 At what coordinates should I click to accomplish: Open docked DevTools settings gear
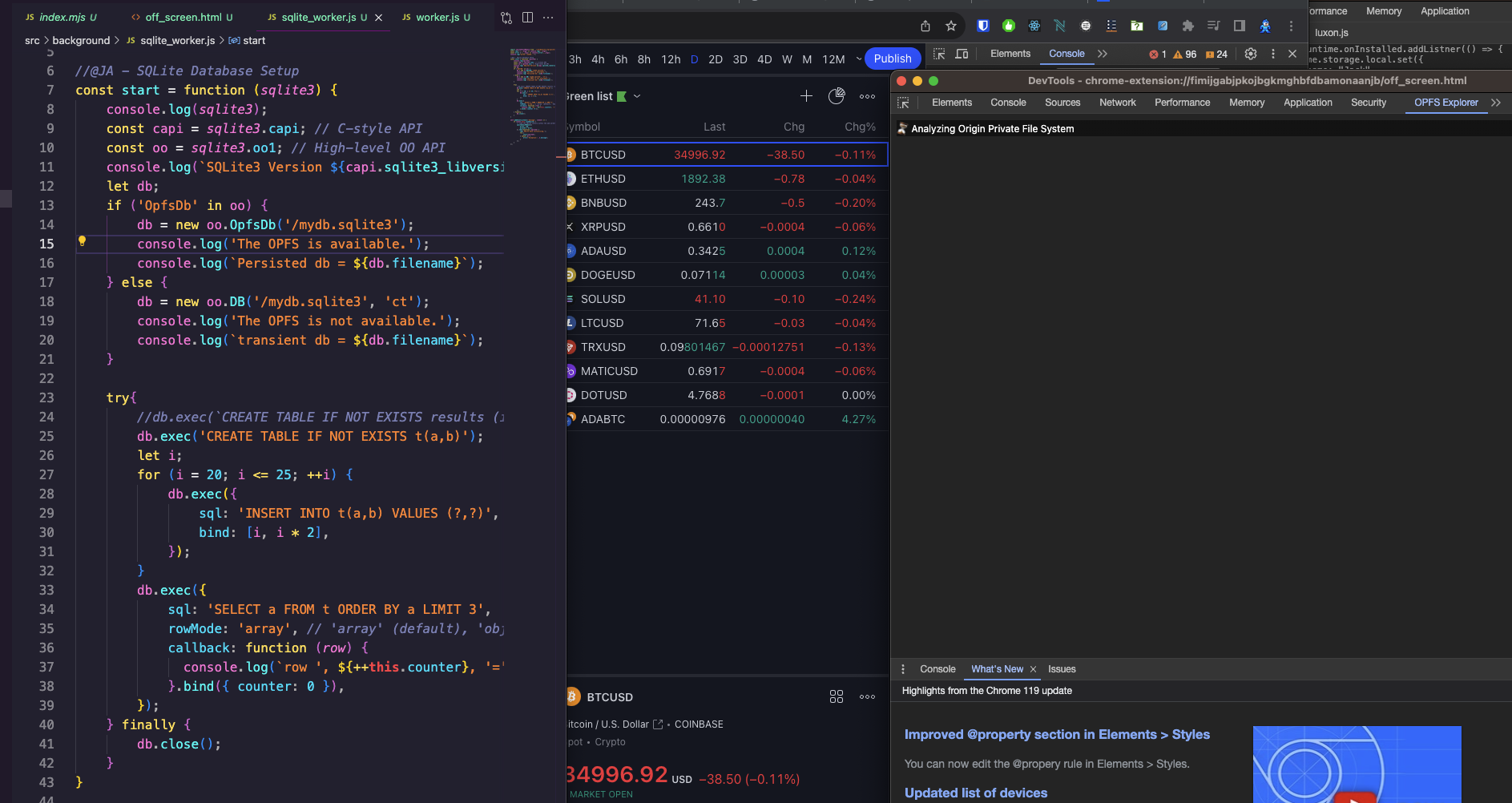coord(1251,54)
